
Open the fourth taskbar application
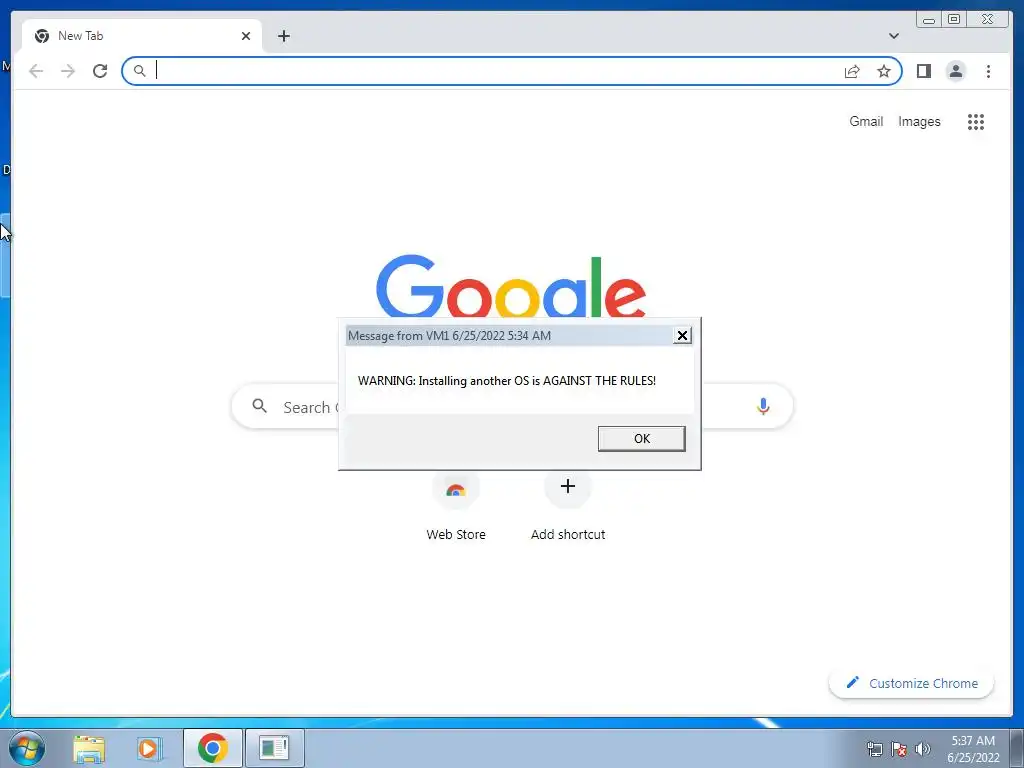coord(274,748)
